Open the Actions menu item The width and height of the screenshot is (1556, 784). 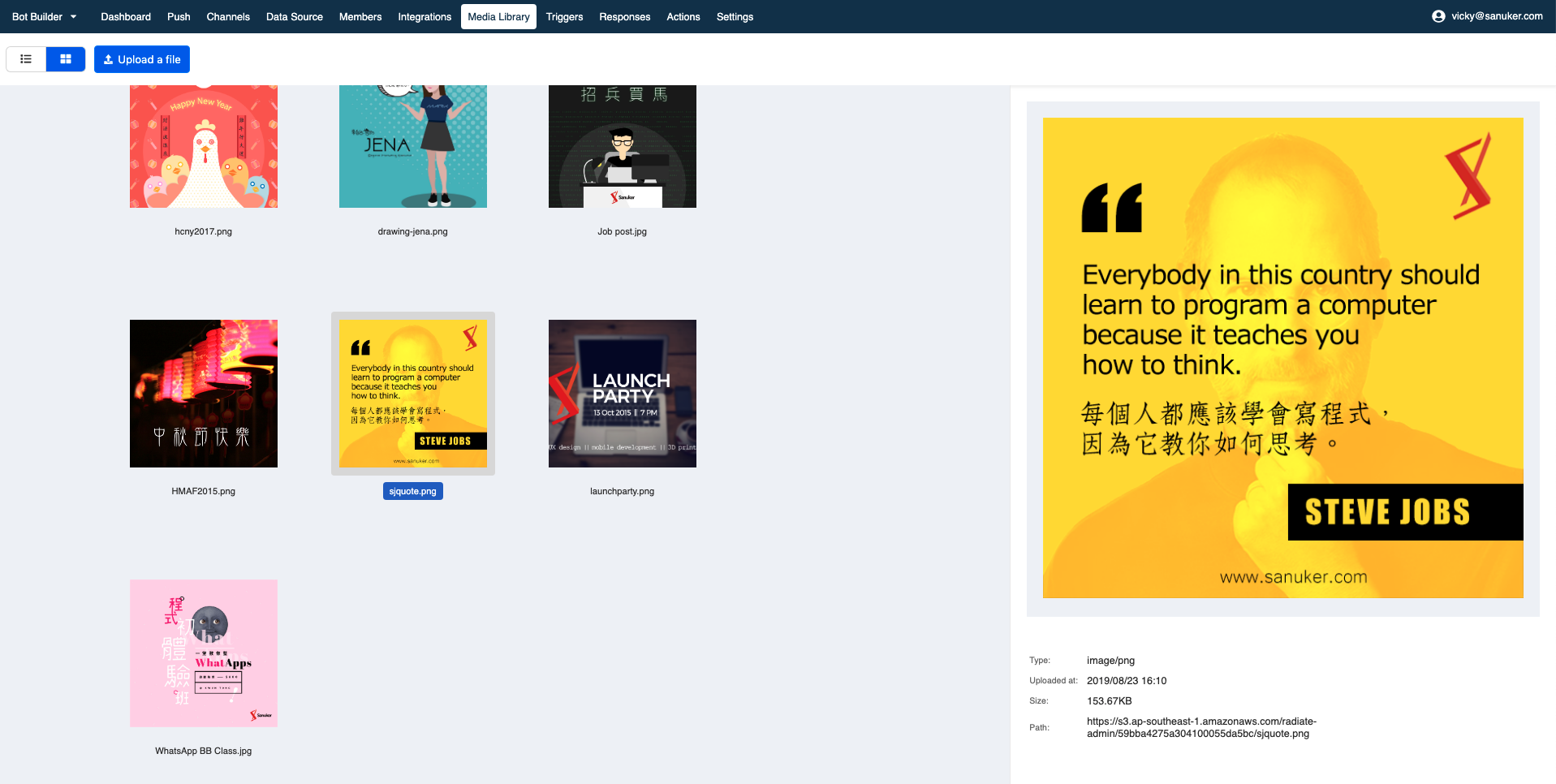coord(683,16)
